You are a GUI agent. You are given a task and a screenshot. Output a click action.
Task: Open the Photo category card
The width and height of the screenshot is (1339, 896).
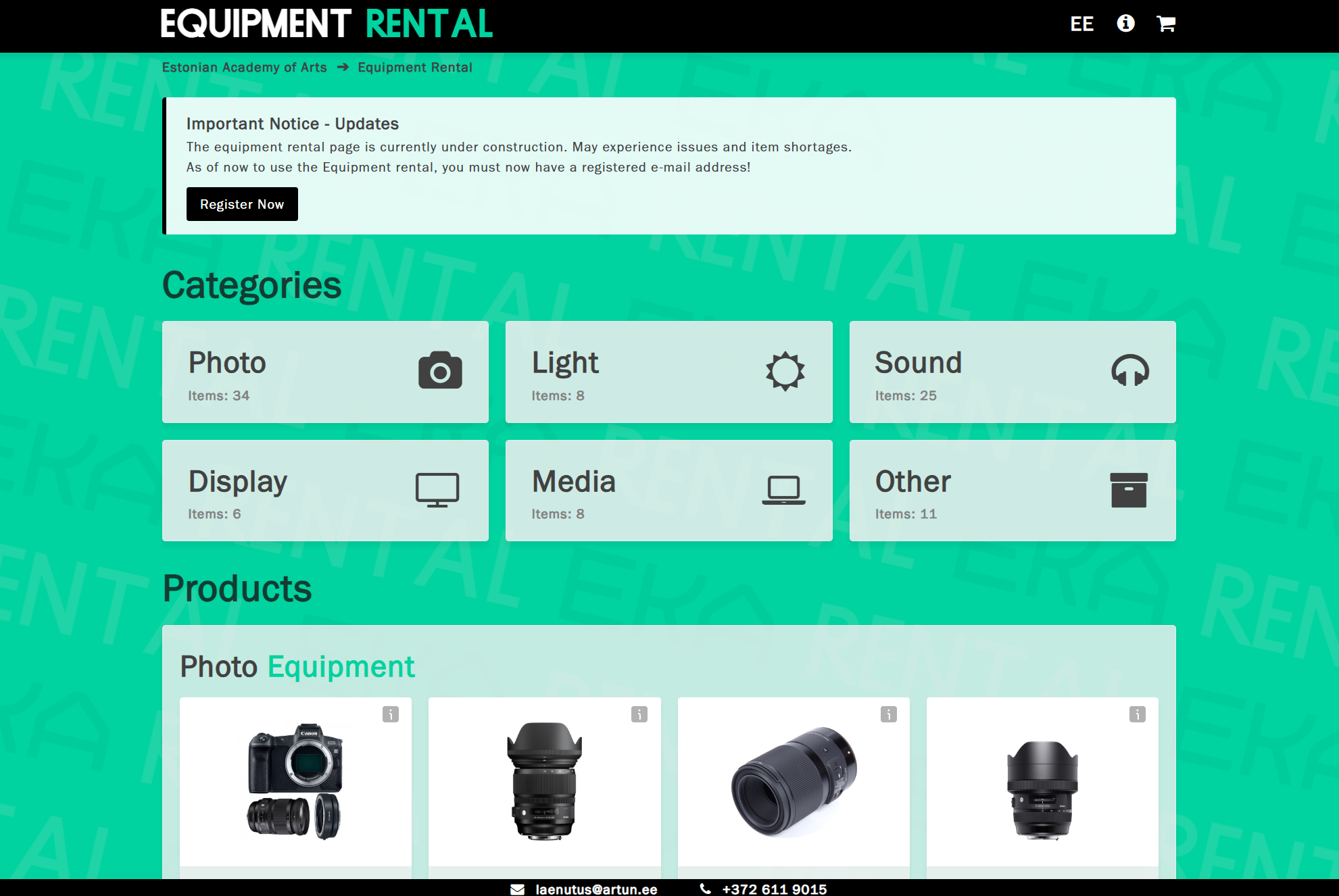[x=324, y=372]
